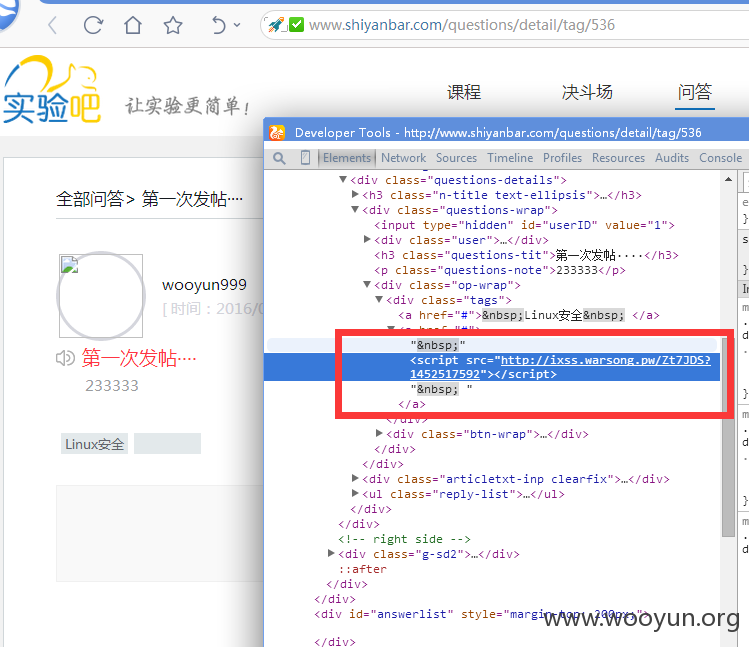Expand the ul reply-list node
Viewport: 749px width, 647px height.
(x=355, y=493)
